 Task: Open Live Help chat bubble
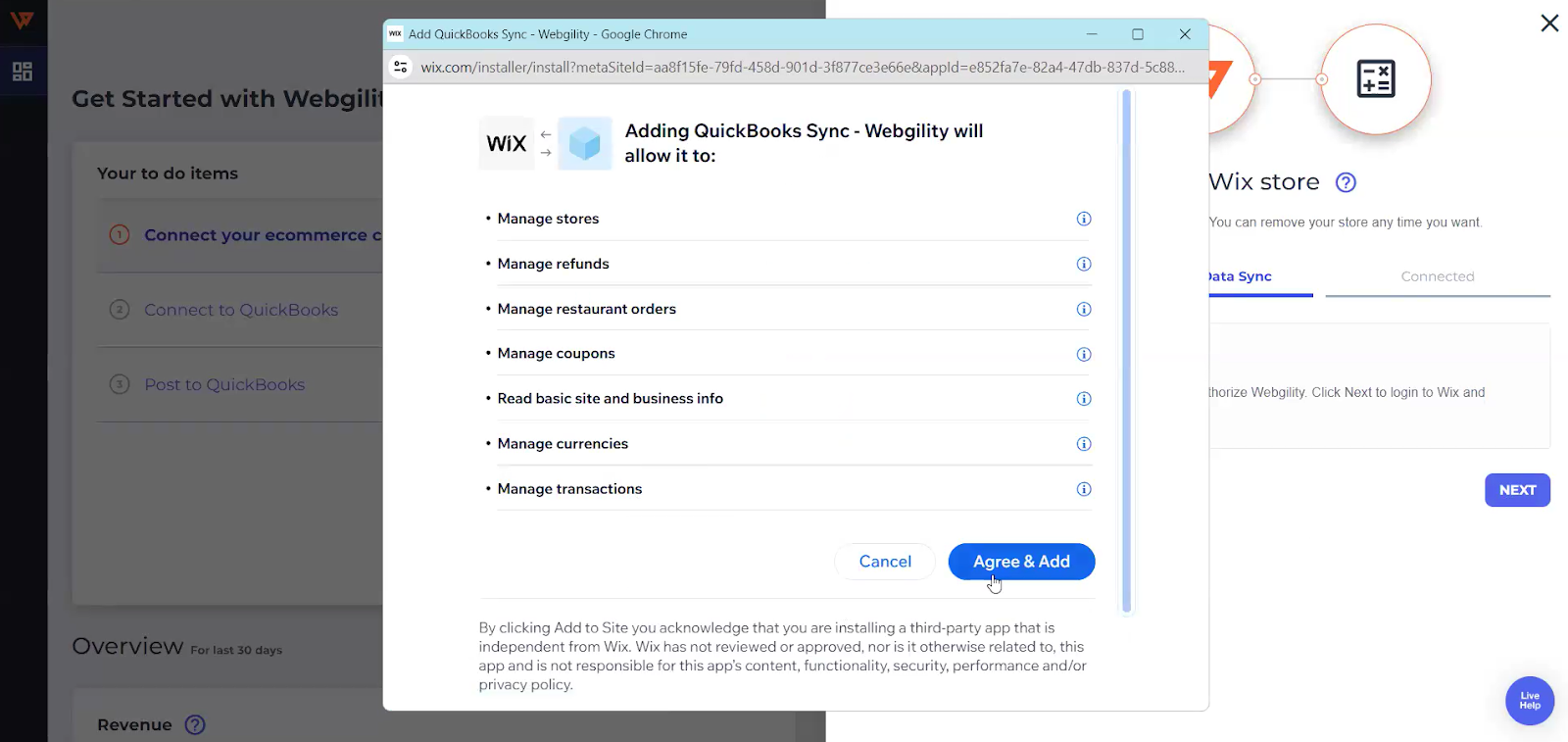(x=1530, y=701)
